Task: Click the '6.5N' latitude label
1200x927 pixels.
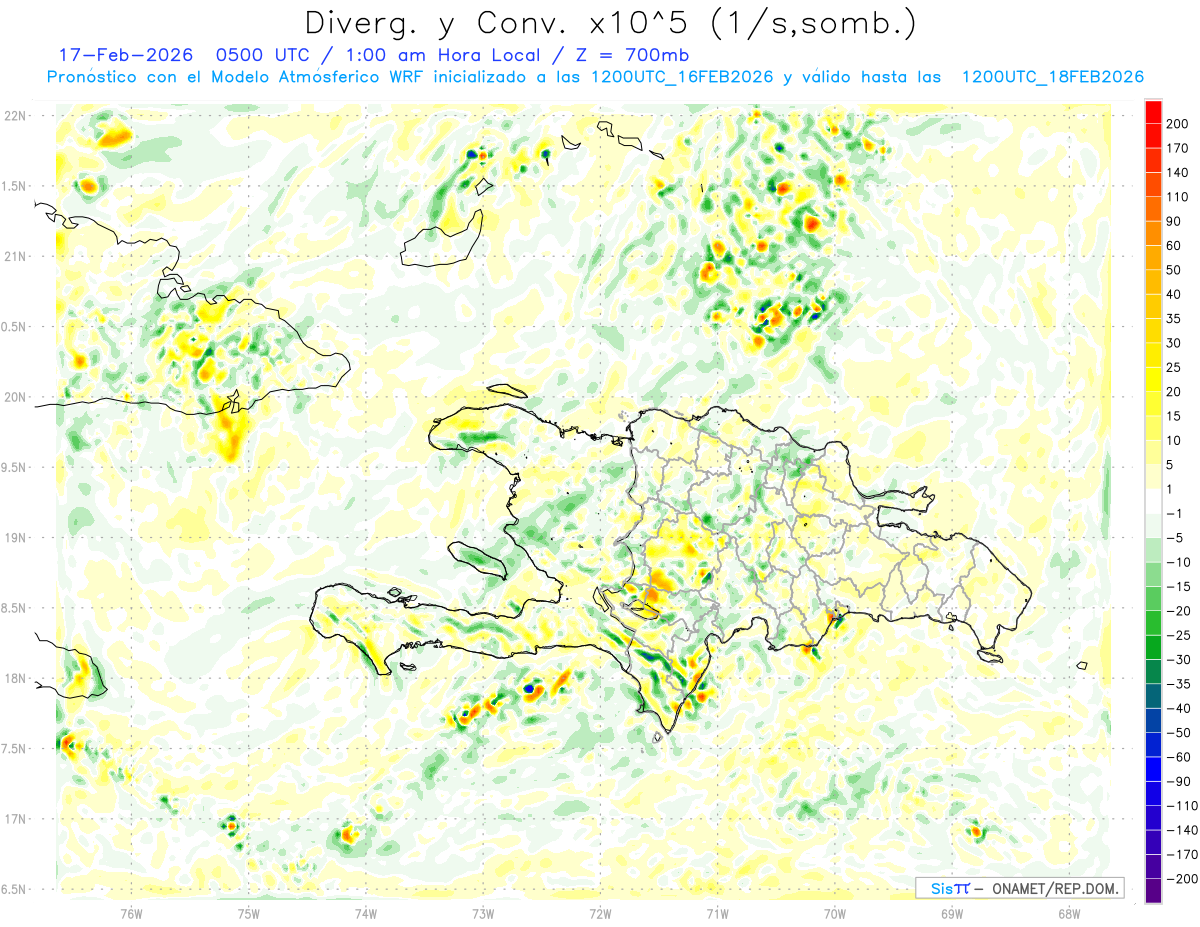Action: pyautogui.click(x=14, y=889)
